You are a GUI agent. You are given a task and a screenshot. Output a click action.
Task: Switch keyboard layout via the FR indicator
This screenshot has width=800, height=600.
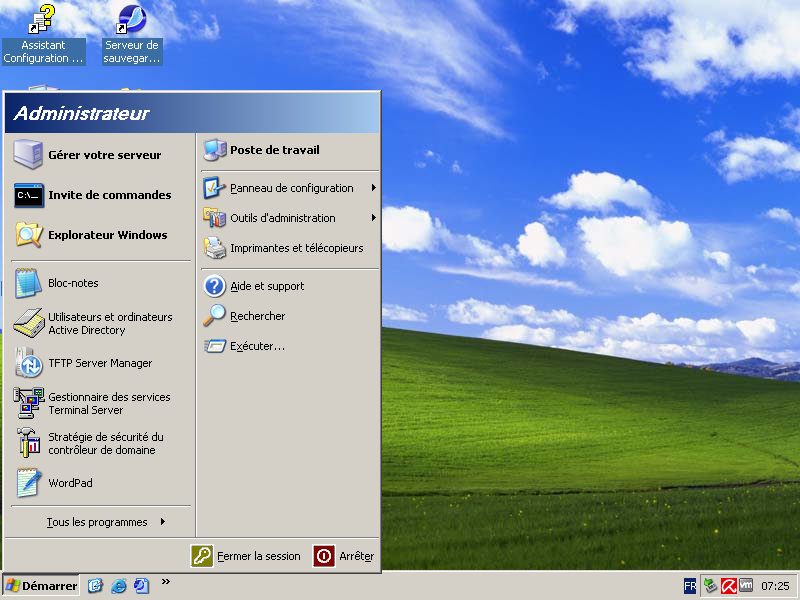[690, 585]
